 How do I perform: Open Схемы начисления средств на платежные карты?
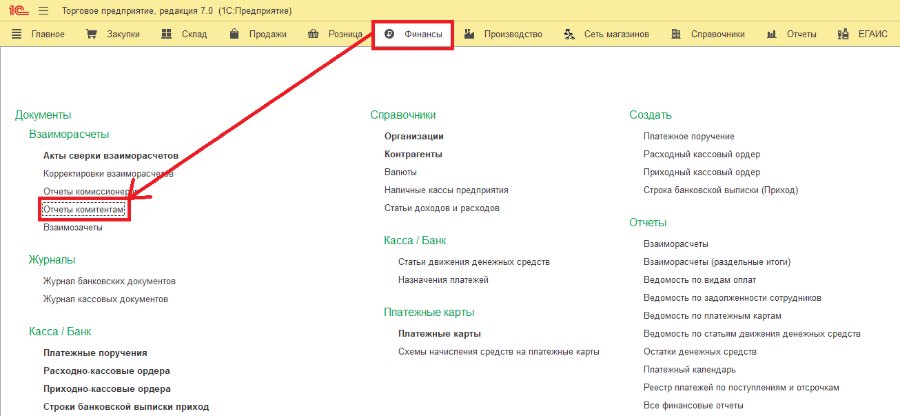[499, 352]
